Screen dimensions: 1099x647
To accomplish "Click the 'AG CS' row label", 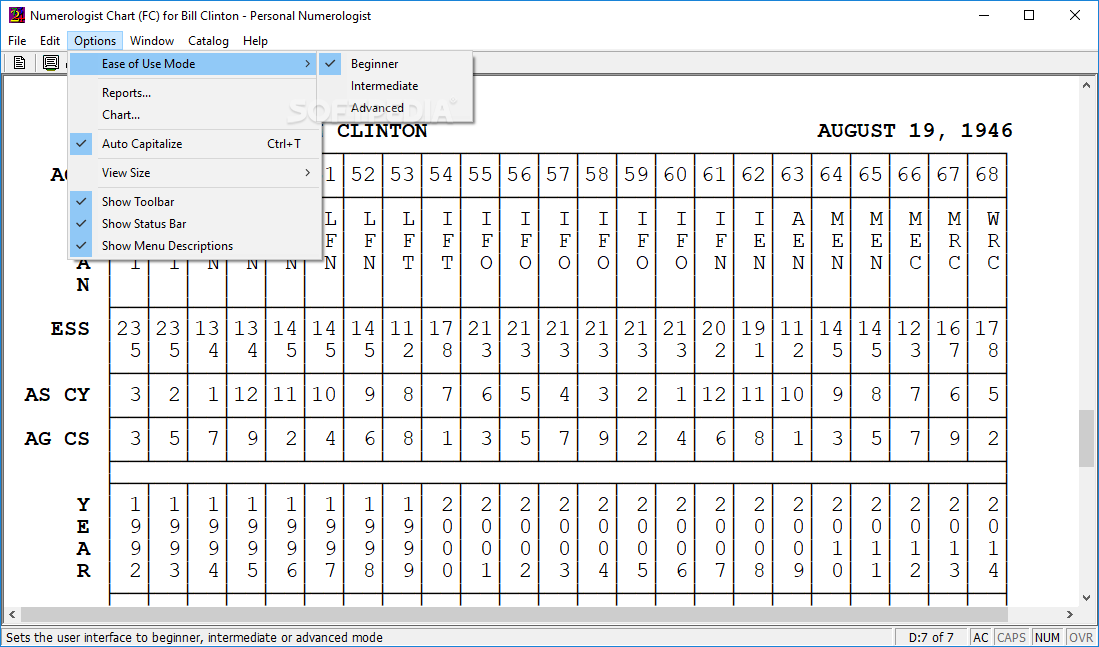I will pyautogui.click(x=57, y=439).
